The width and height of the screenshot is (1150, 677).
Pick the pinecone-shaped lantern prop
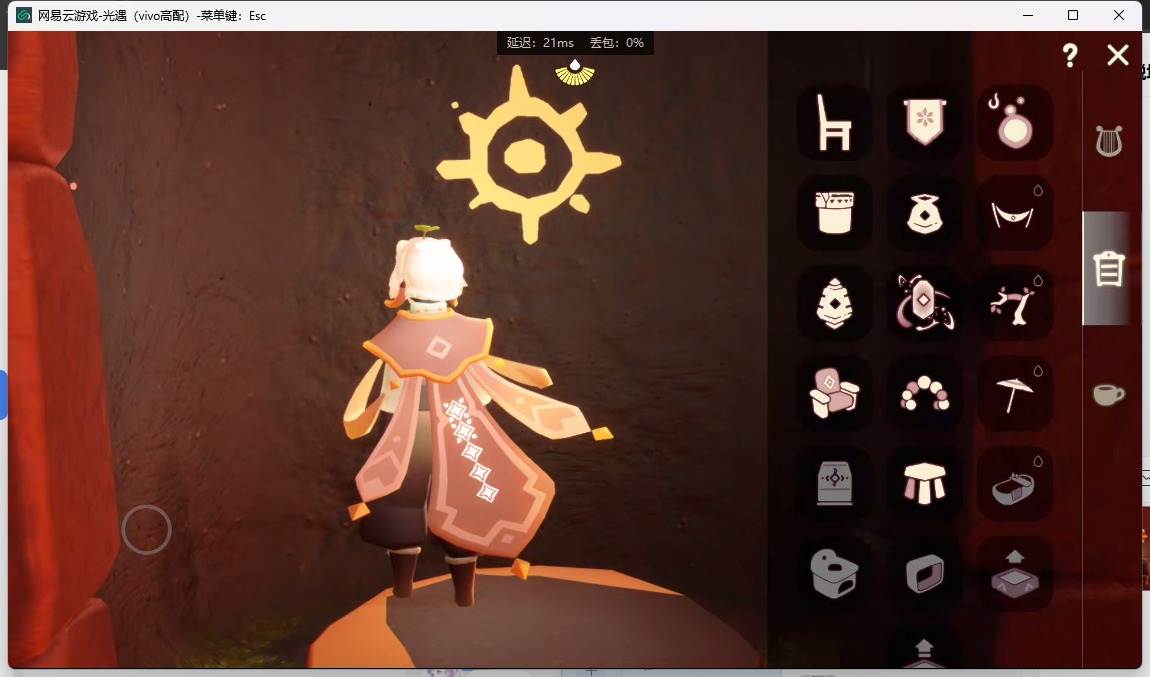coord(834,303)
